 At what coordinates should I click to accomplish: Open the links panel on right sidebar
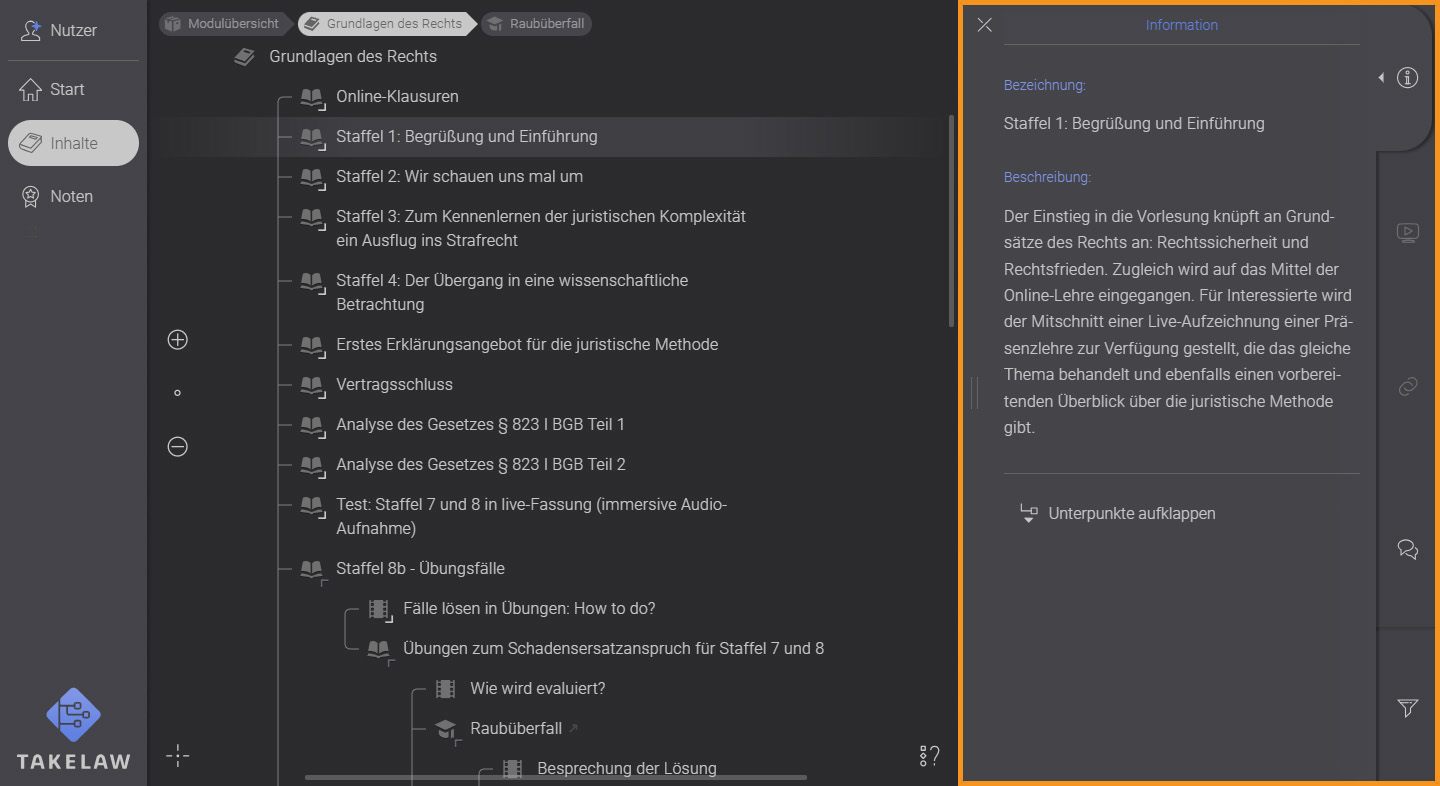pyautogui.click(x=1408, y=387)
